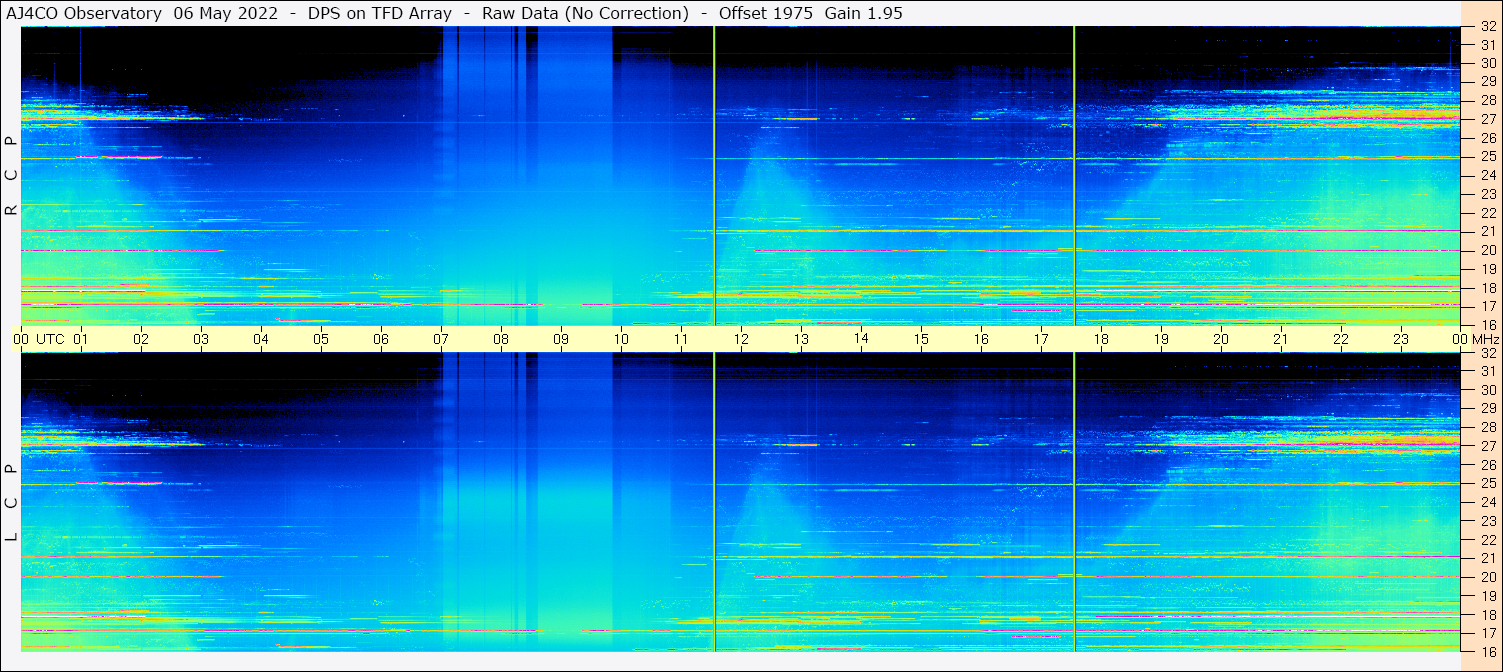The image size is (1503, 672).
Task: Click the 19 hour tick on UTC axis
Action: pyautogui.click(x=1161, y=339)
